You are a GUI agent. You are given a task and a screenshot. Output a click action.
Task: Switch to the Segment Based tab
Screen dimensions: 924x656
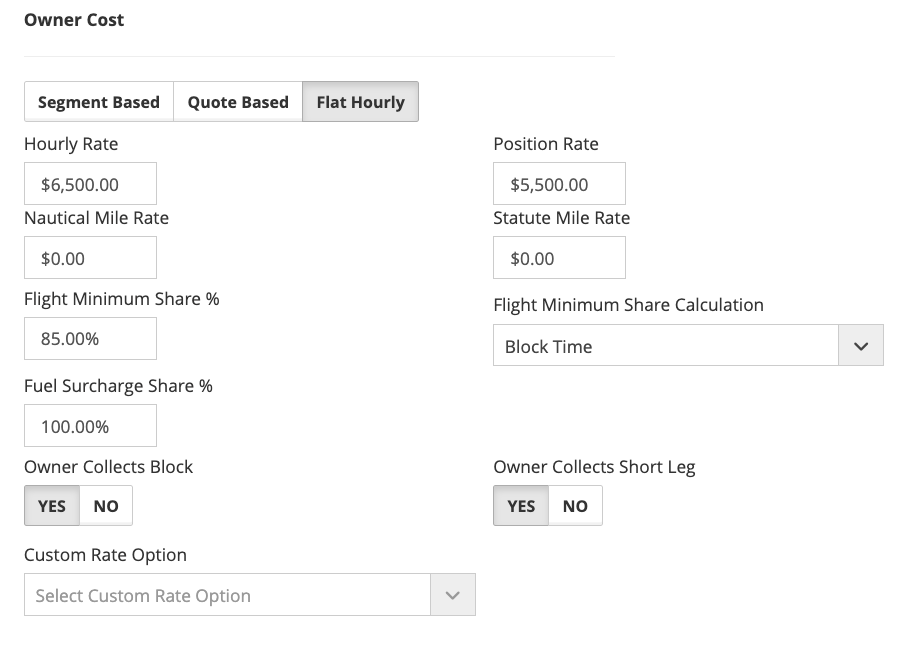tap(98, 102)
